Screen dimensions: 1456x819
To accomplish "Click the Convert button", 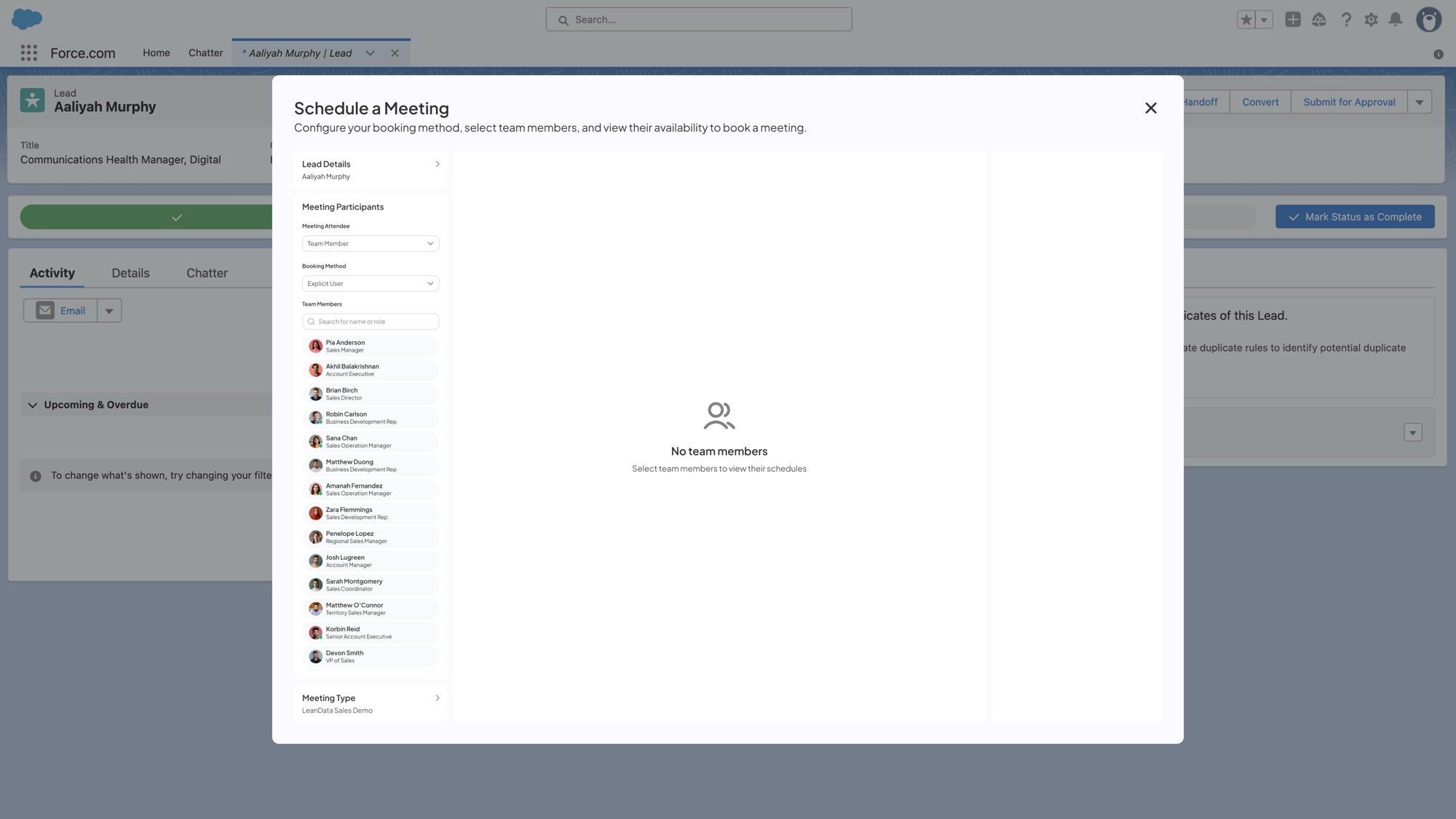I will [1260, 102].
